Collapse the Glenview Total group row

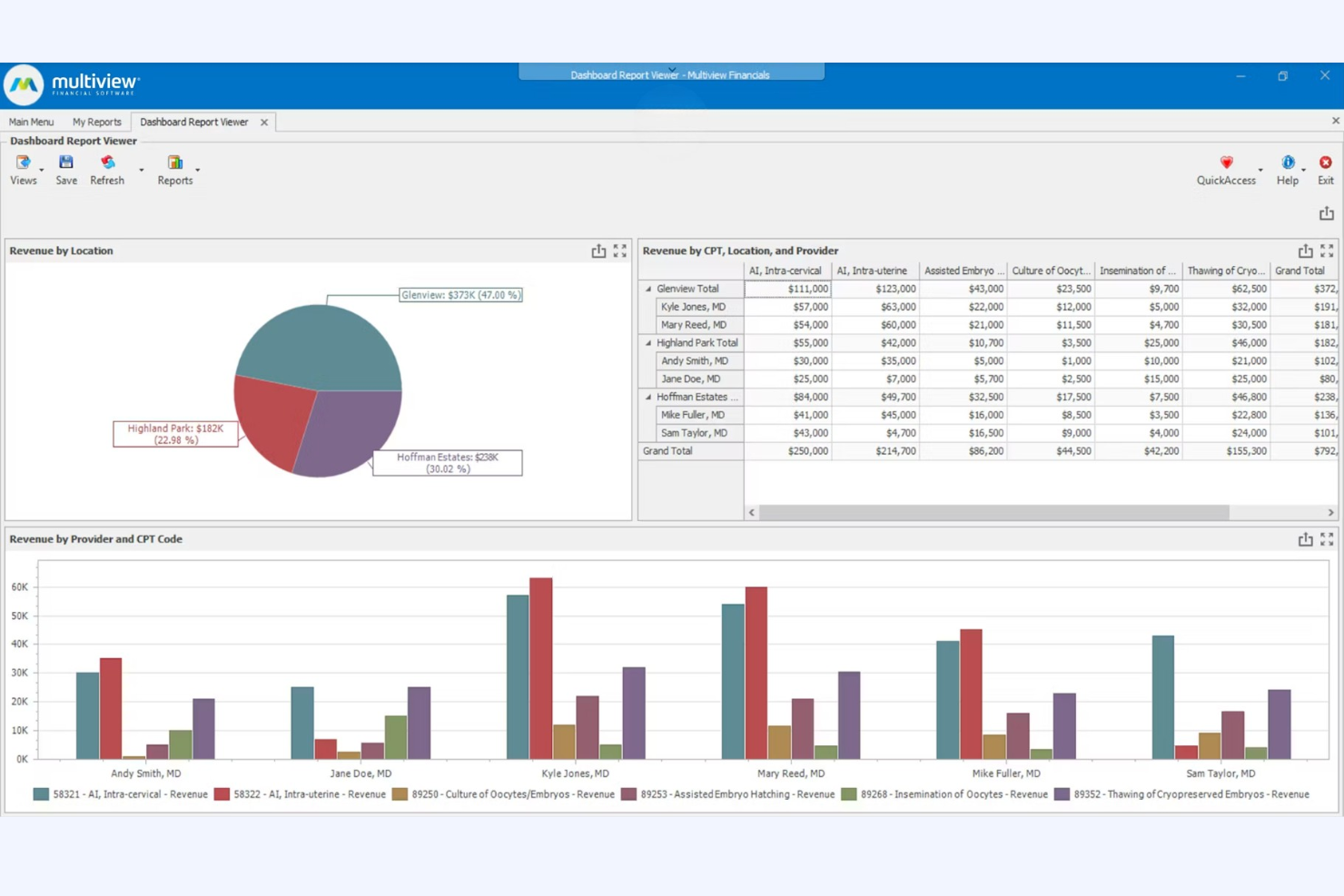click(x=647, y=288)
